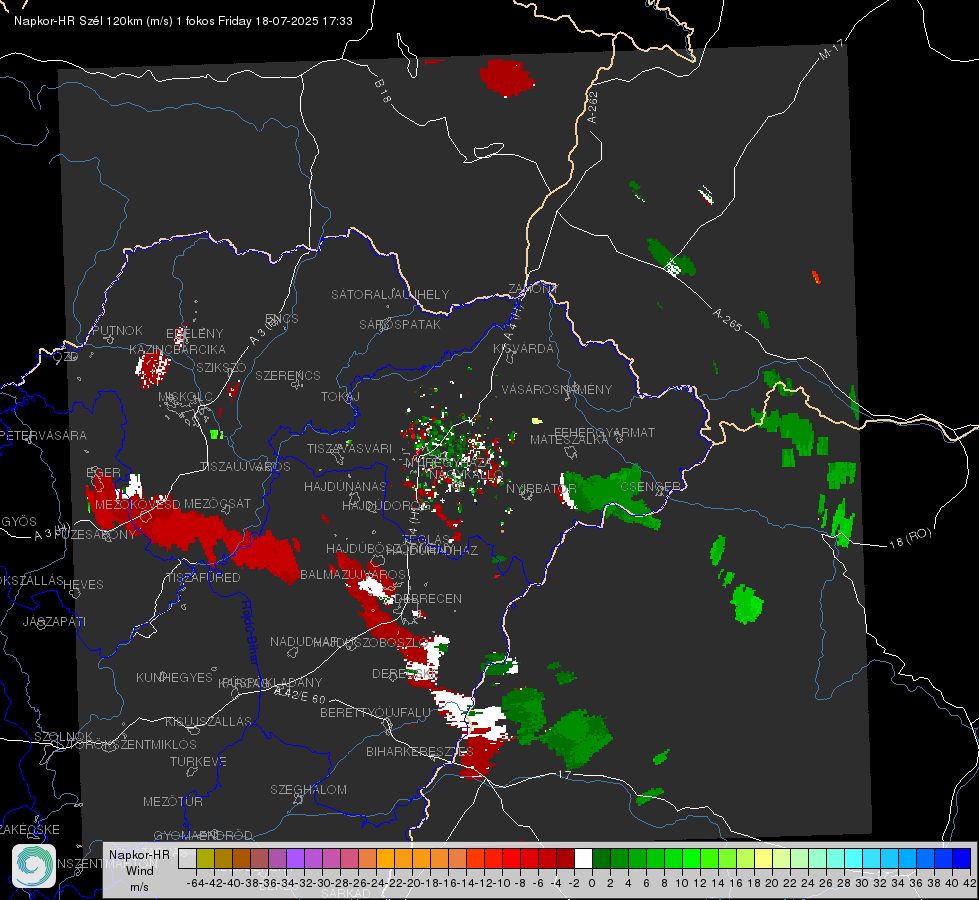Click the MEZŐCSÁT town label
The width and height of the screenshot is (979, 900).
[217, 503]
